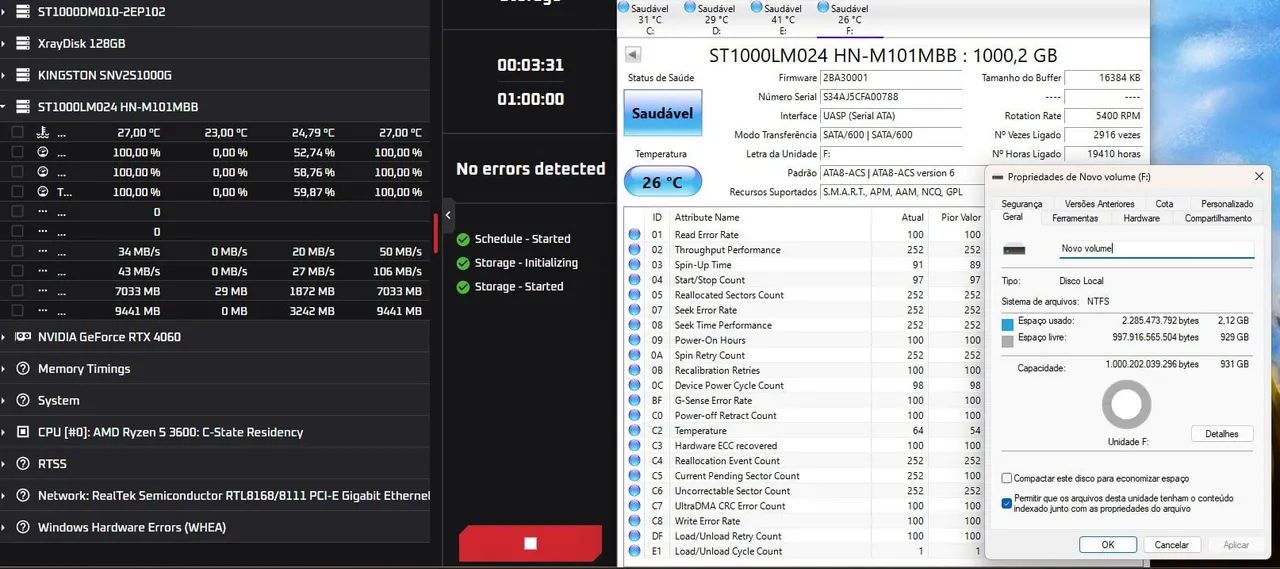Click the blue status orb for Read Error Rate
This screenshot has height=569, width=1280.
(634, 235)
